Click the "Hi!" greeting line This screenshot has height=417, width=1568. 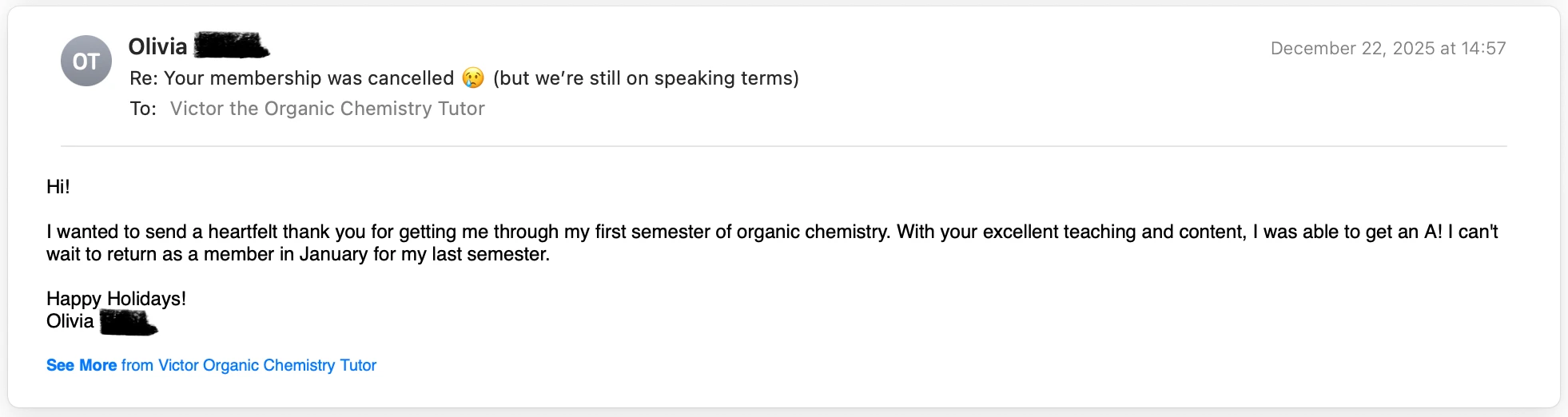click(58, 187)
